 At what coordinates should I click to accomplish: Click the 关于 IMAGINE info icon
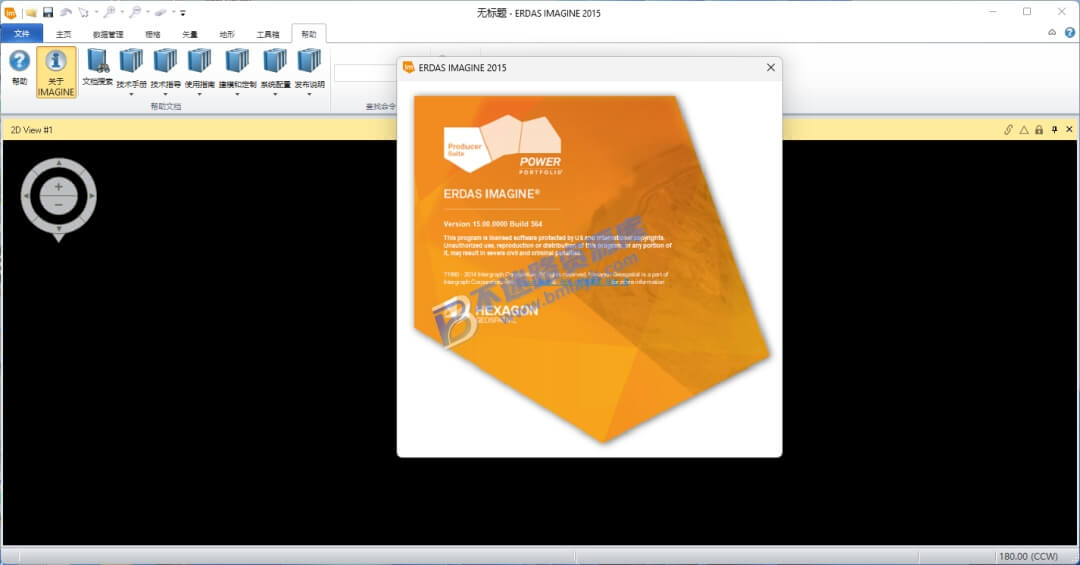(x=56, y=61)
